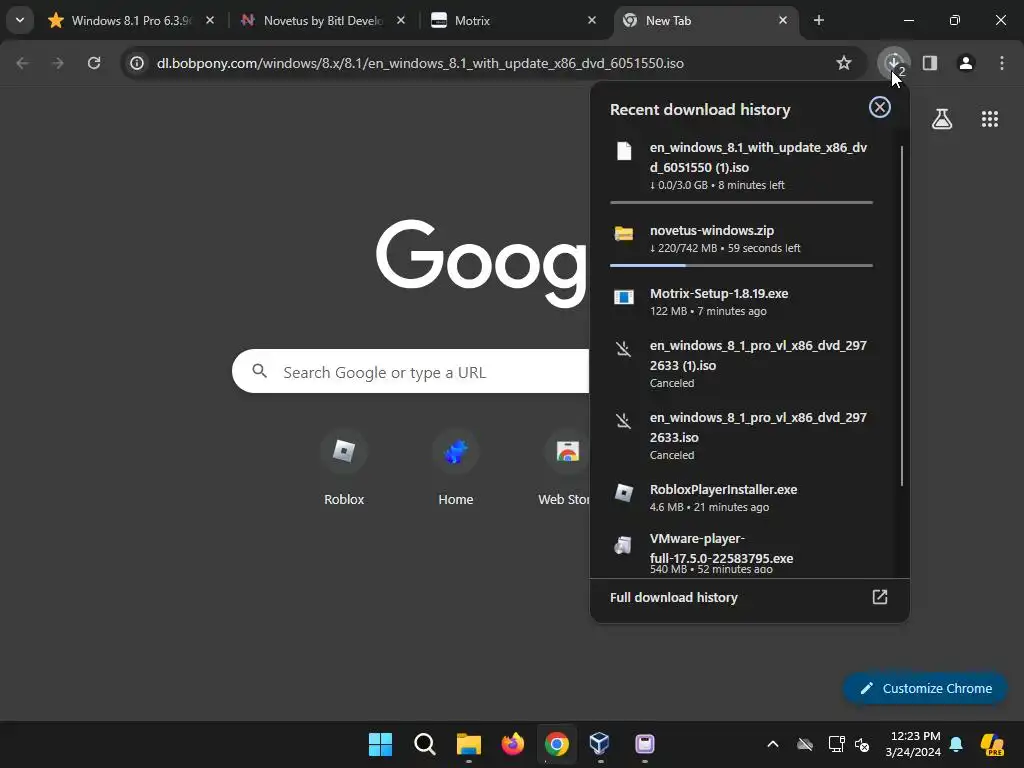Image resolution: width=1024 pixels, height=768 pixels.
Task: Click Full download history link
Action: 673,597
